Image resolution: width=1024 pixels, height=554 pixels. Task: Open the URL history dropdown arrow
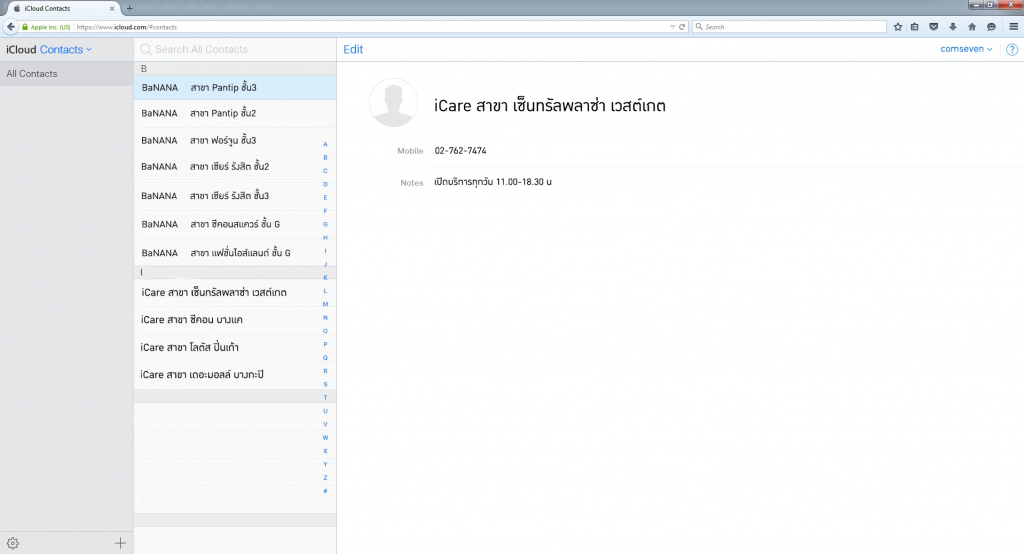tap(673, 27)
